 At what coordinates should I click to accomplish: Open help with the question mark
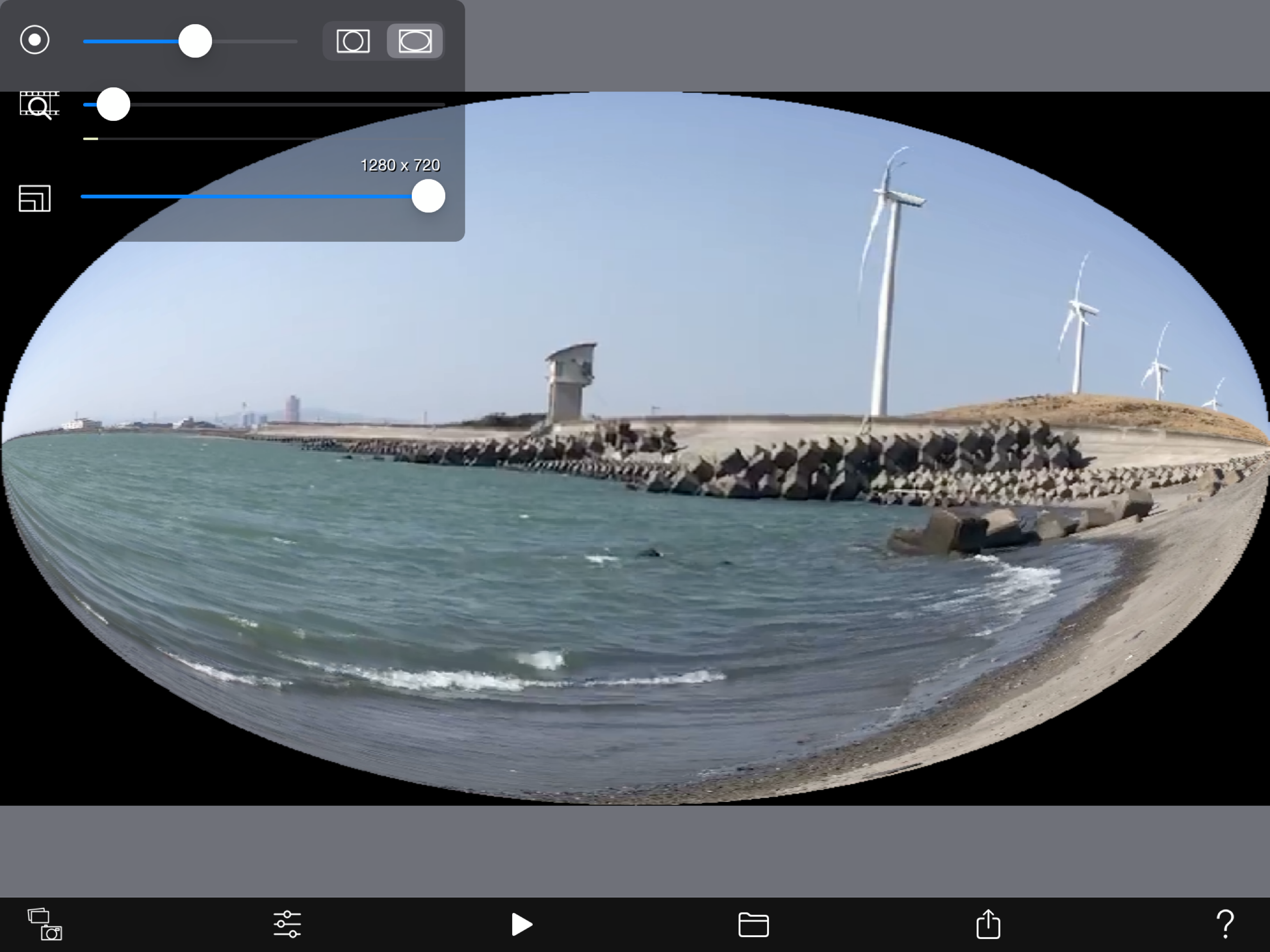[x=1224, y=925]
